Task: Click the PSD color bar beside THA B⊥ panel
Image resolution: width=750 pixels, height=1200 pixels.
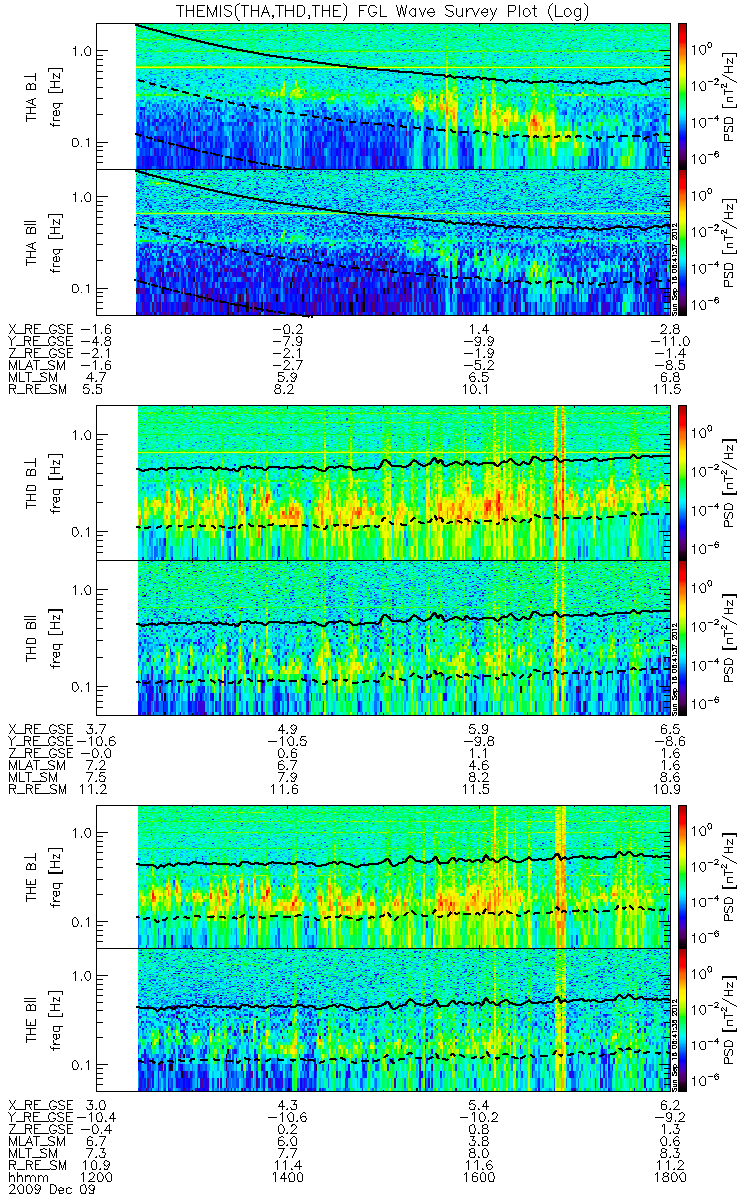Action: (x=683, y=95)
